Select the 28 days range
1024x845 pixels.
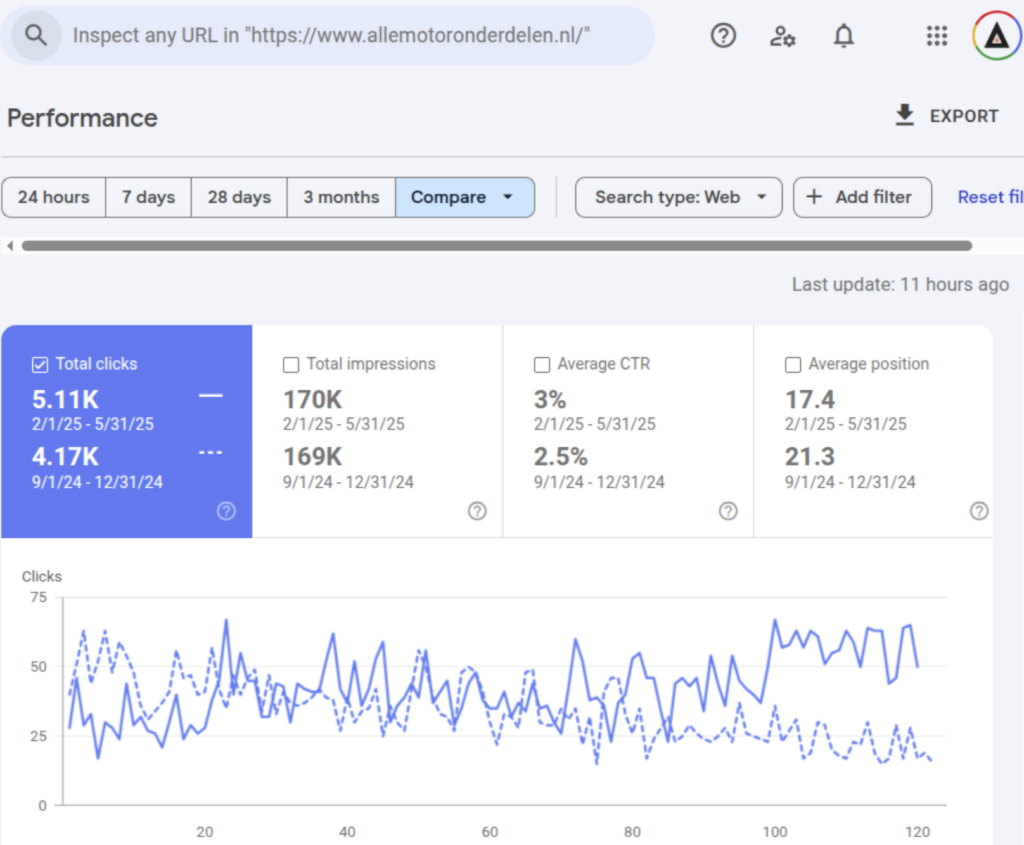(239, 197)
